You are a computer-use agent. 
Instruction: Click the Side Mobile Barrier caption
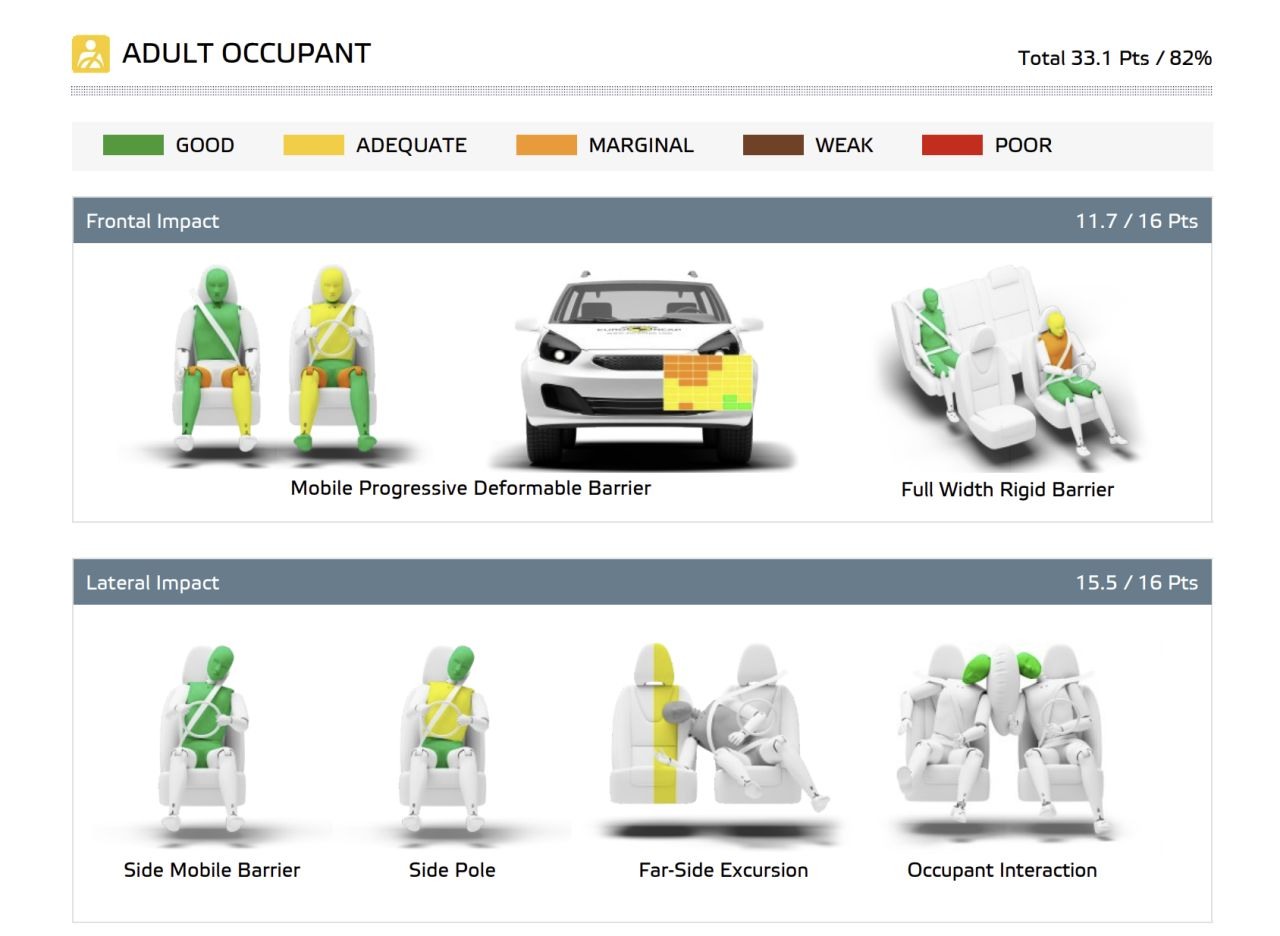tap(212, 870)
